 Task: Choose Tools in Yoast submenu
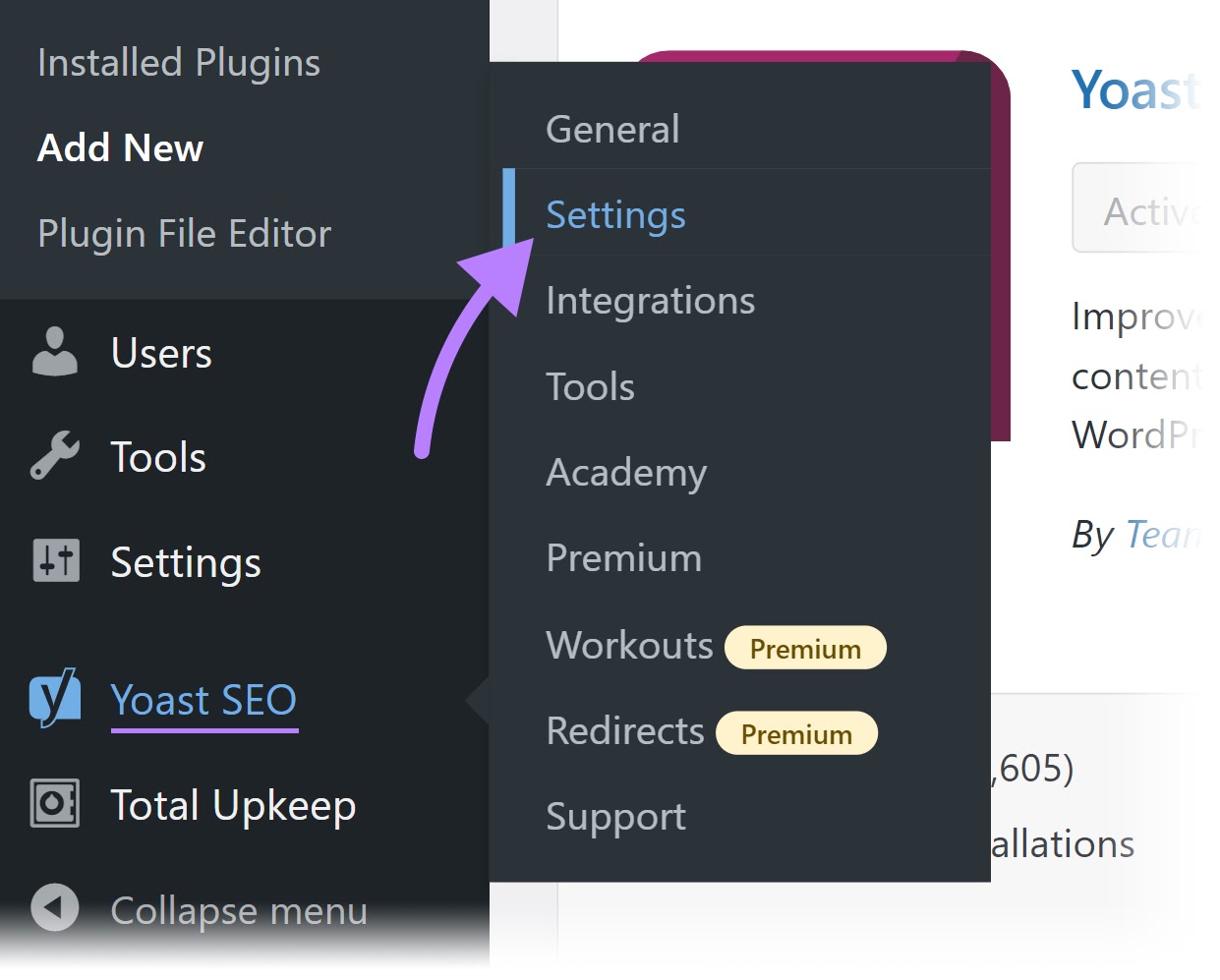point(590,386)
